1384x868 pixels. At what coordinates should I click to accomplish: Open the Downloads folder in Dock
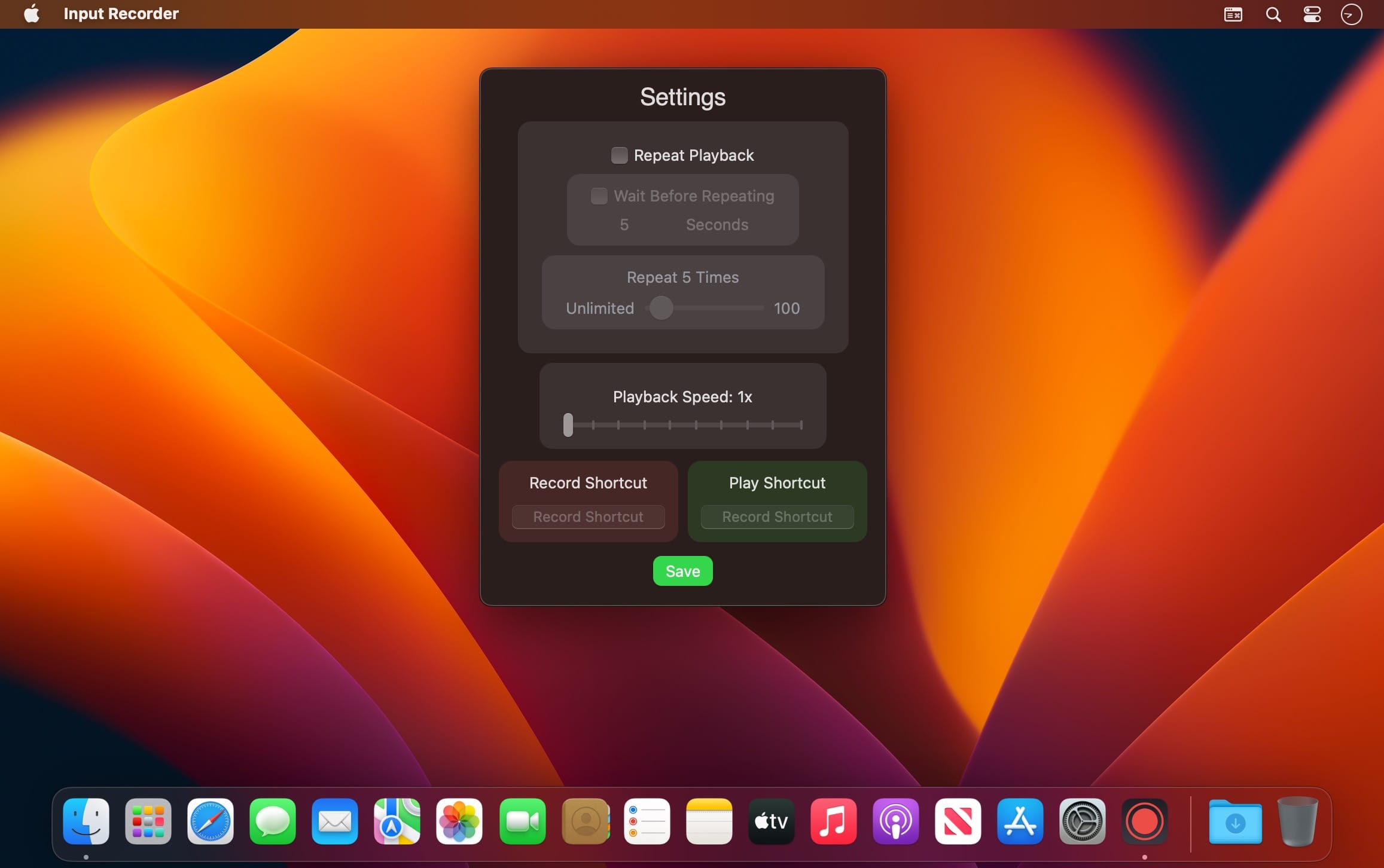click(x=1236, y=823)
